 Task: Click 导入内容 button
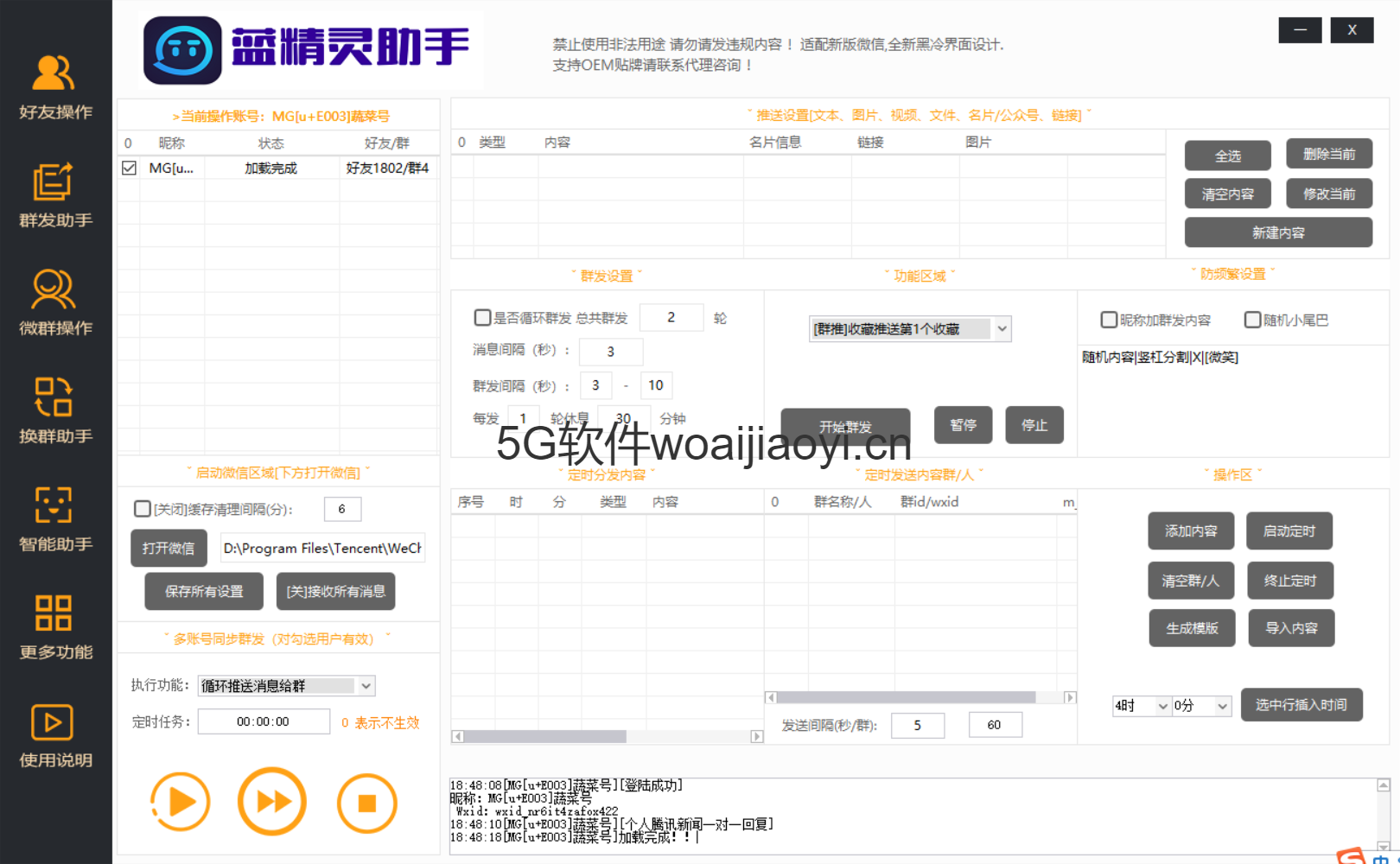pos(1291,628)
